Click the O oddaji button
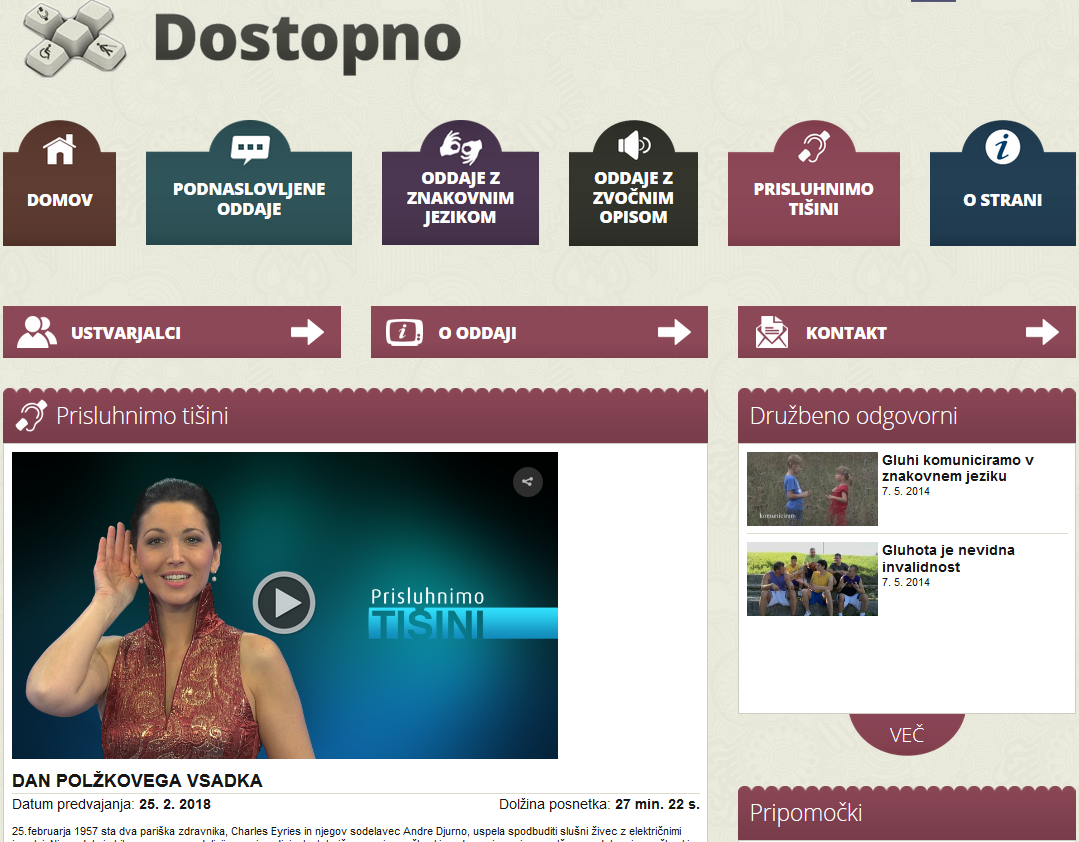 (x=539, y=333)
